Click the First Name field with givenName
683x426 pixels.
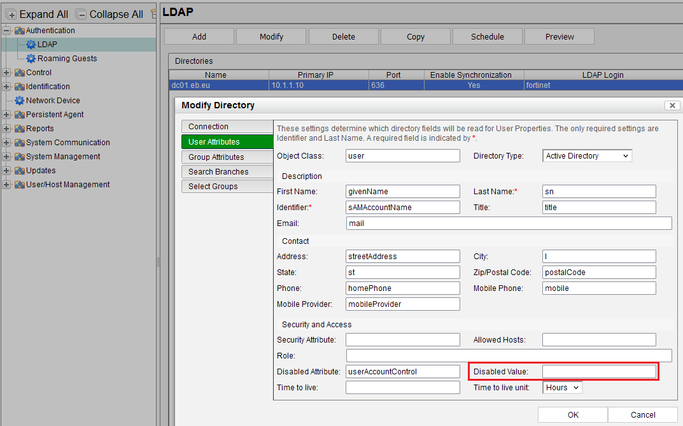tap(402, 191)
